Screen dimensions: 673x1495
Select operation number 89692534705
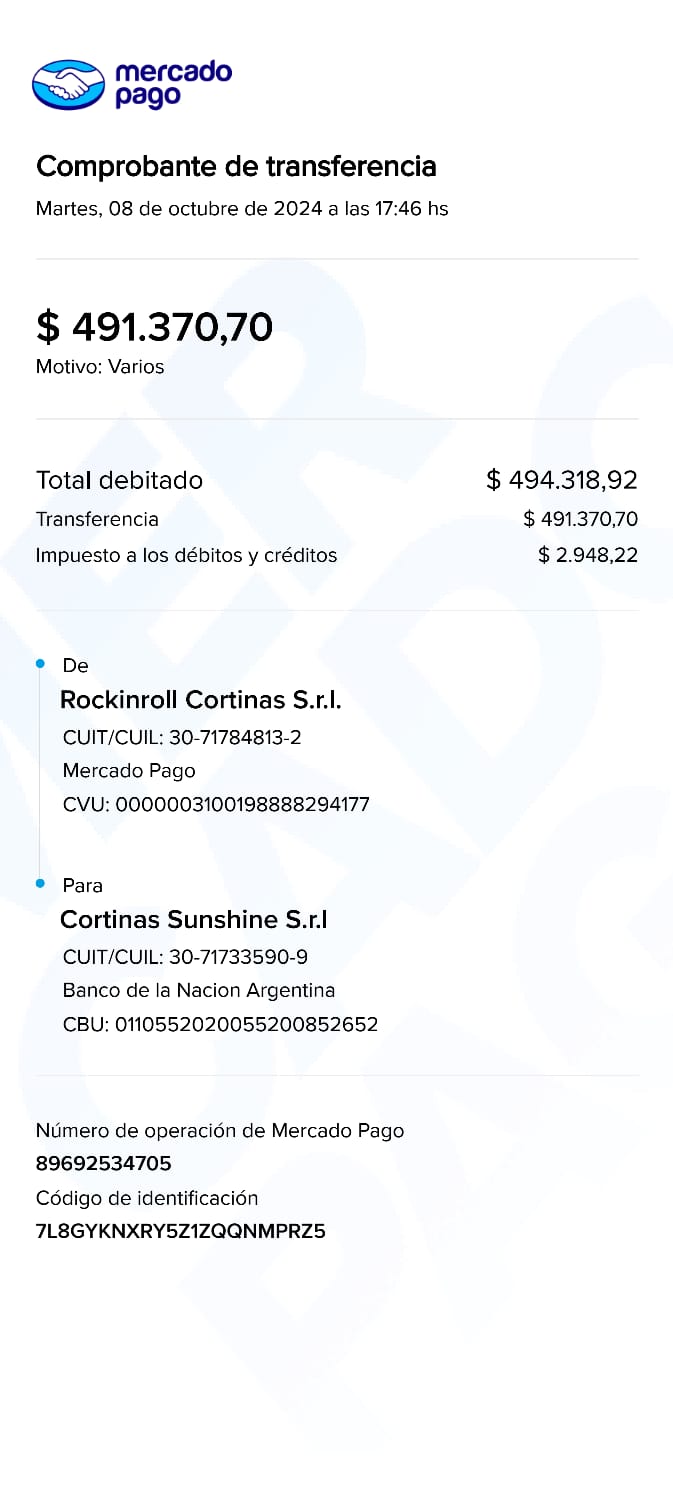104,1163
